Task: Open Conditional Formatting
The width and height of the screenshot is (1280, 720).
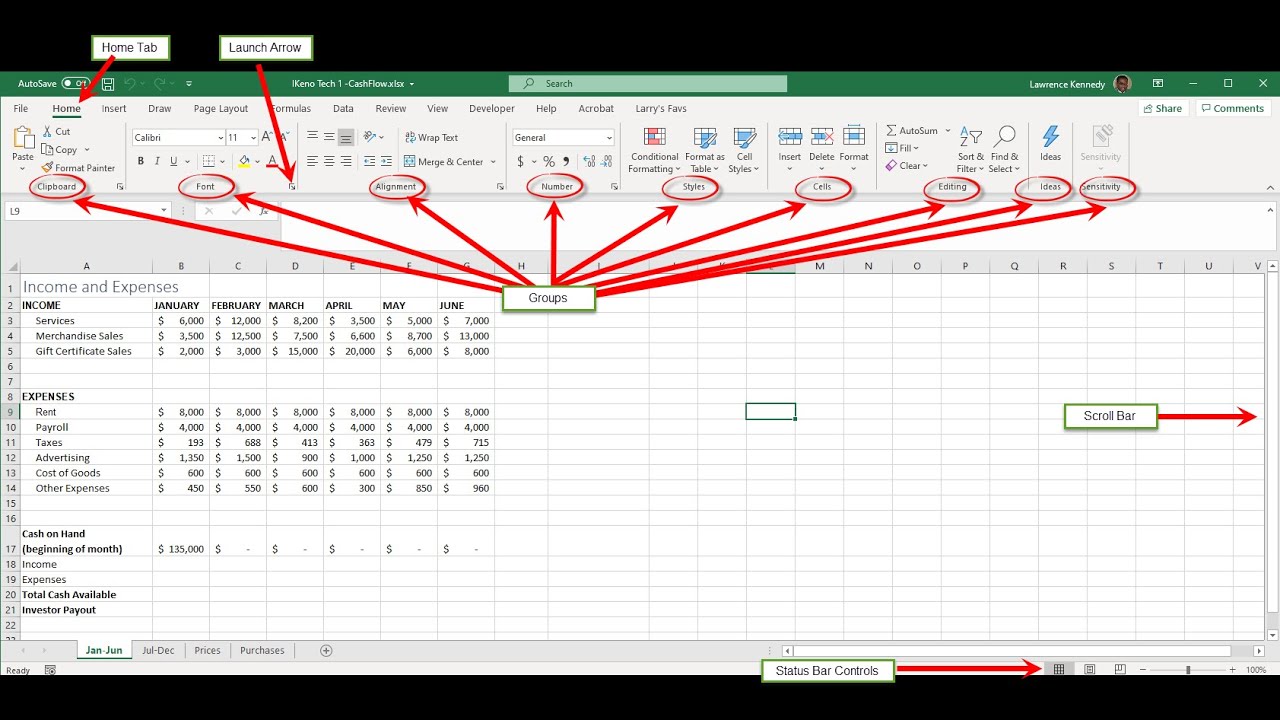Action: coord(655,150)
